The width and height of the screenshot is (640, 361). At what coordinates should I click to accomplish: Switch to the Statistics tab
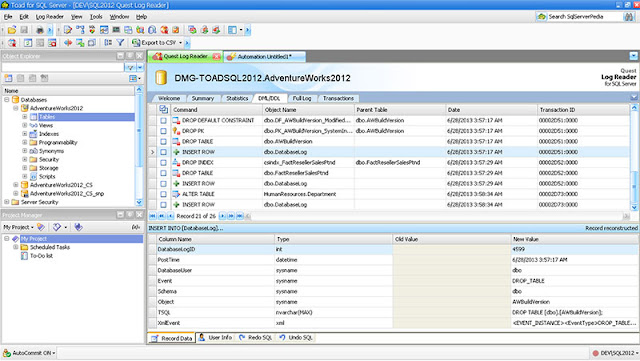(x=237, y=98)
